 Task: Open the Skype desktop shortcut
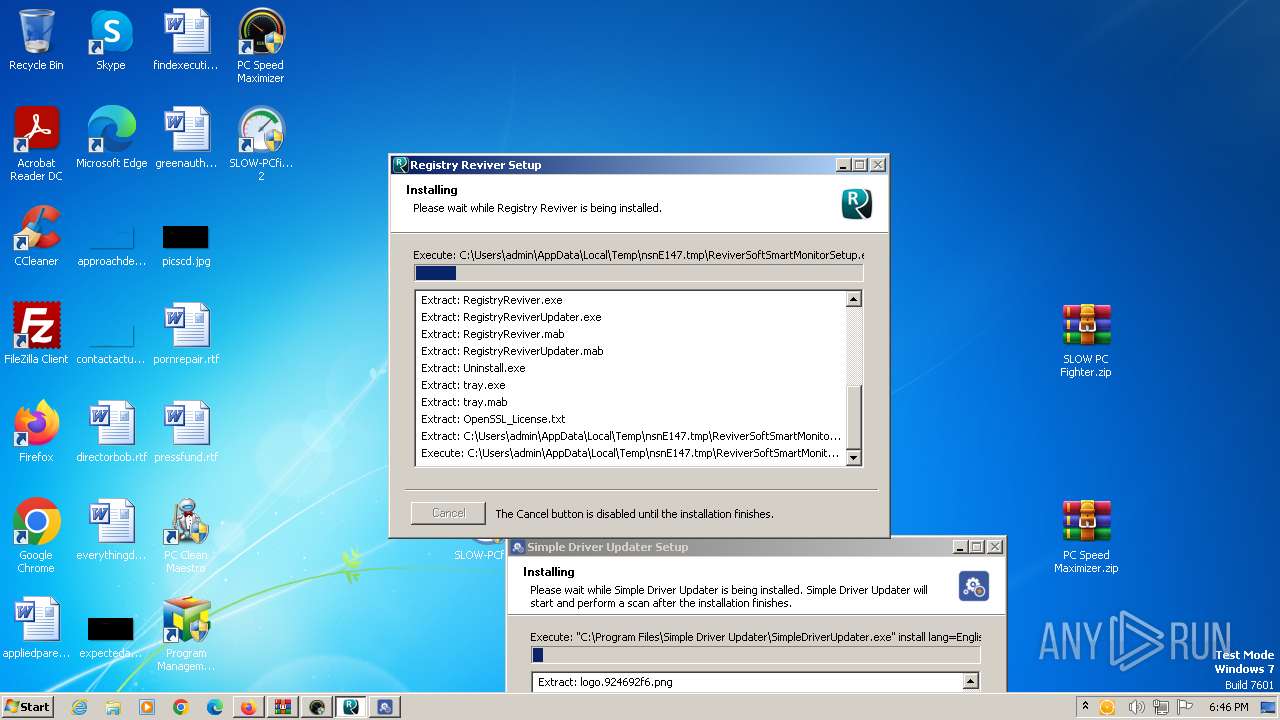coord(110,40)
